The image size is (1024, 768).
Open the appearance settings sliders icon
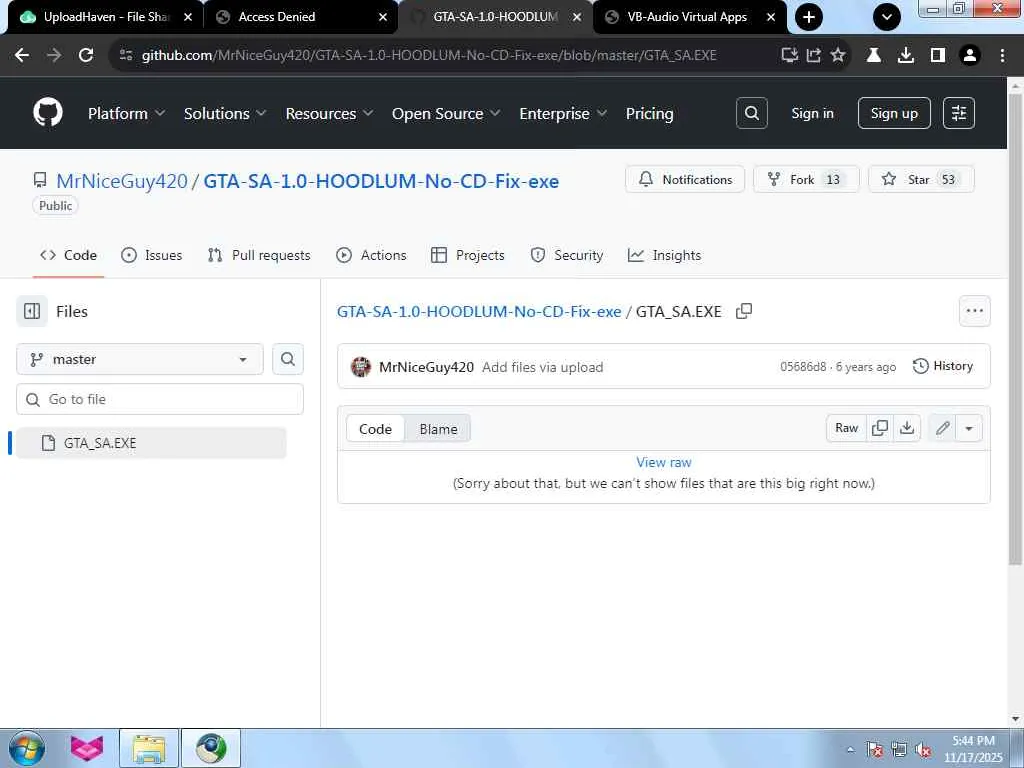(x=959, y=113)
